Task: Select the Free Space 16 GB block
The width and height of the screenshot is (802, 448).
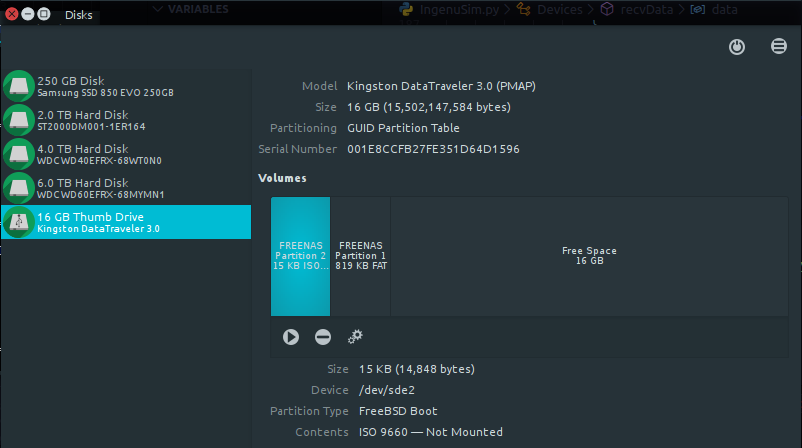Action: click(x=589, y=256)
